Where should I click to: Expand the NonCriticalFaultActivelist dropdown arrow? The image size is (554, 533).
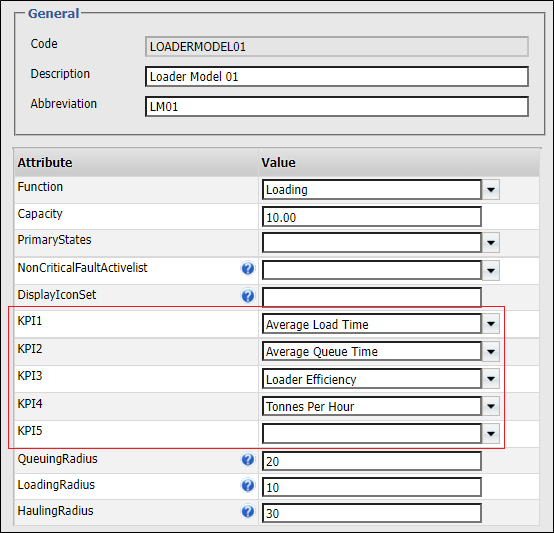point(490,271)
